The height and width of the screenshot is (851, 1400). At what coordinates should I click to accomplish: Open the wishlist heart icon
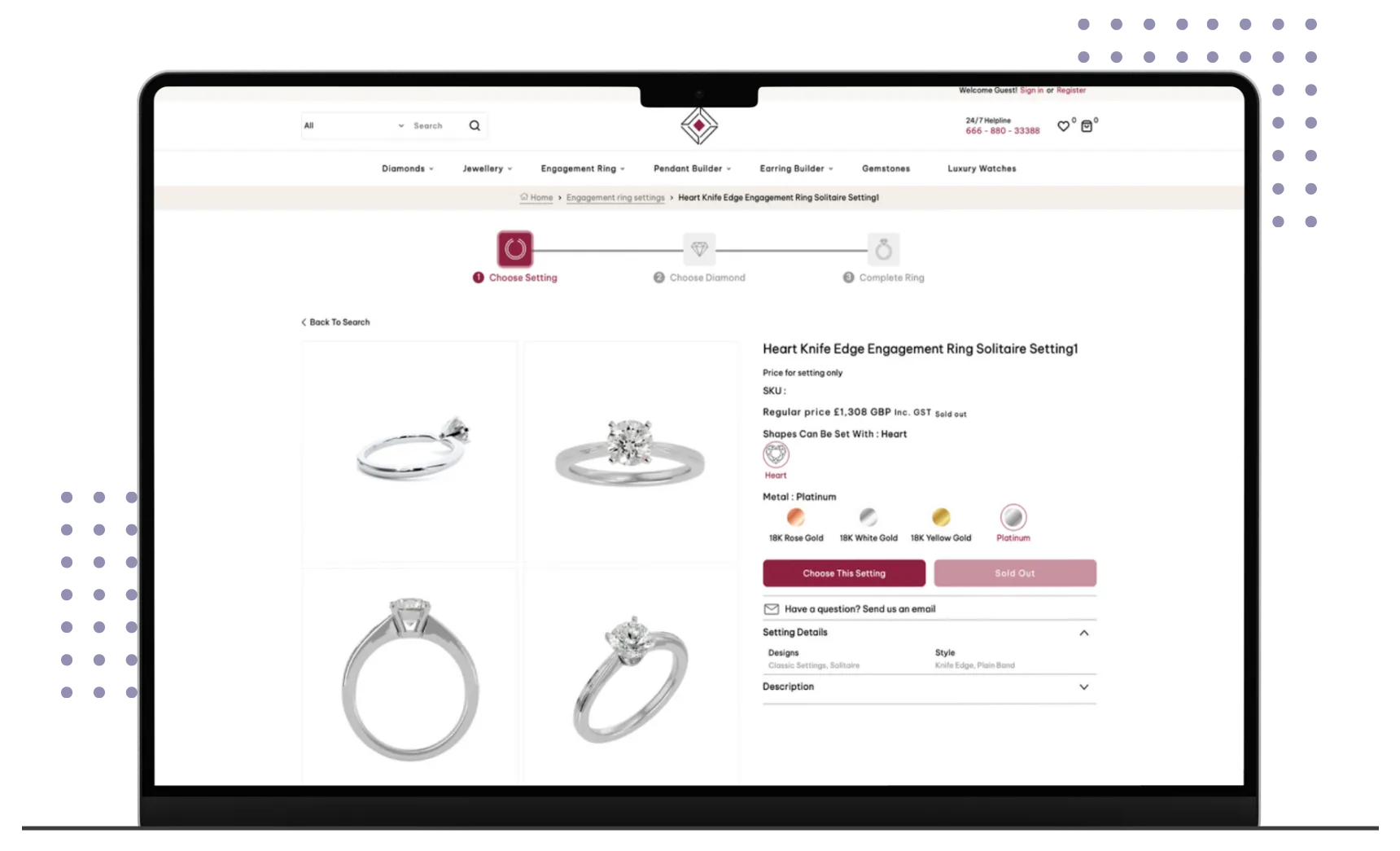click(1063, 126)
